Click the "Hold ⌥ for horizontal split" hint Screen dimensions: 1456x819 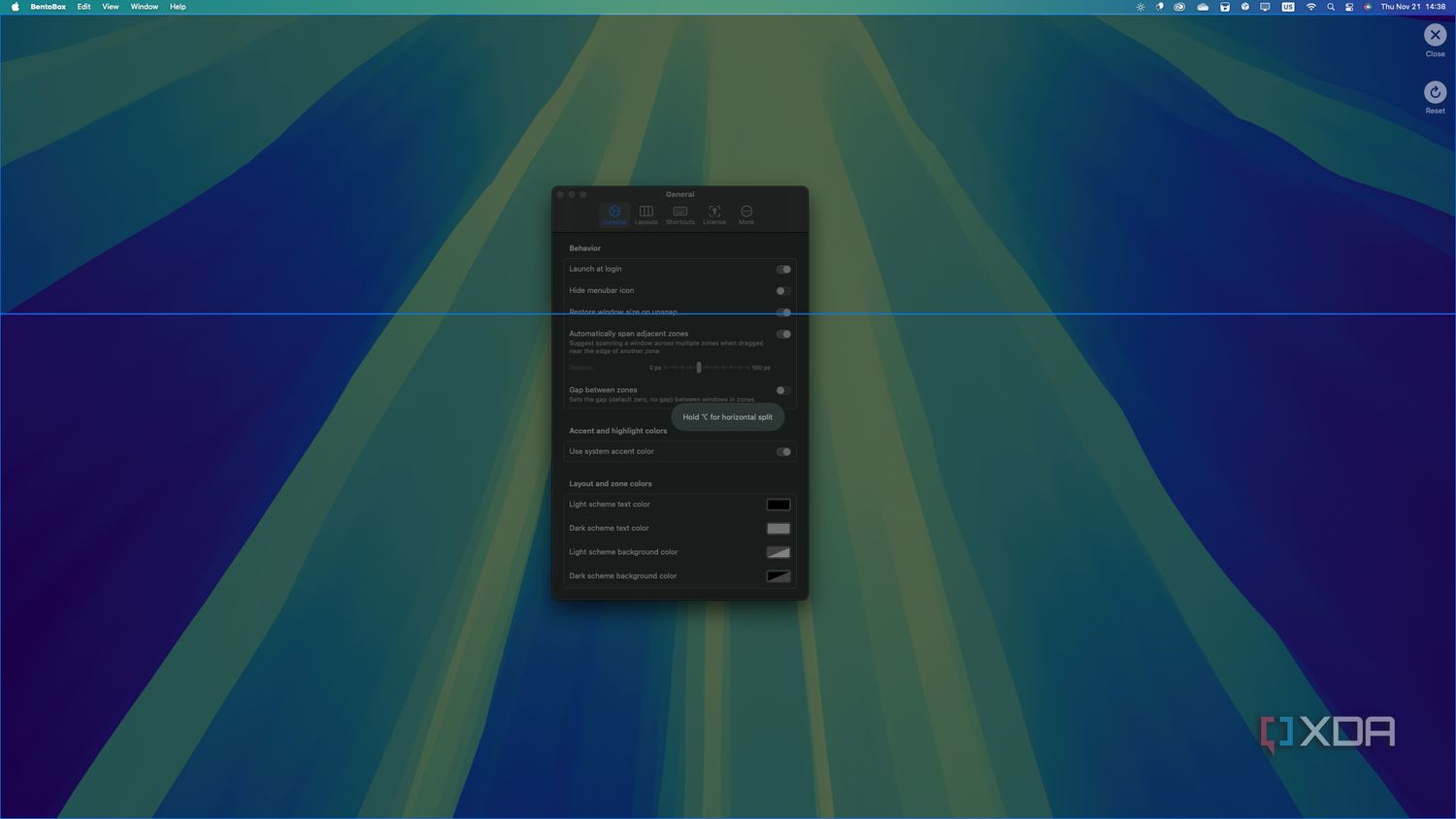click(728, 417)
